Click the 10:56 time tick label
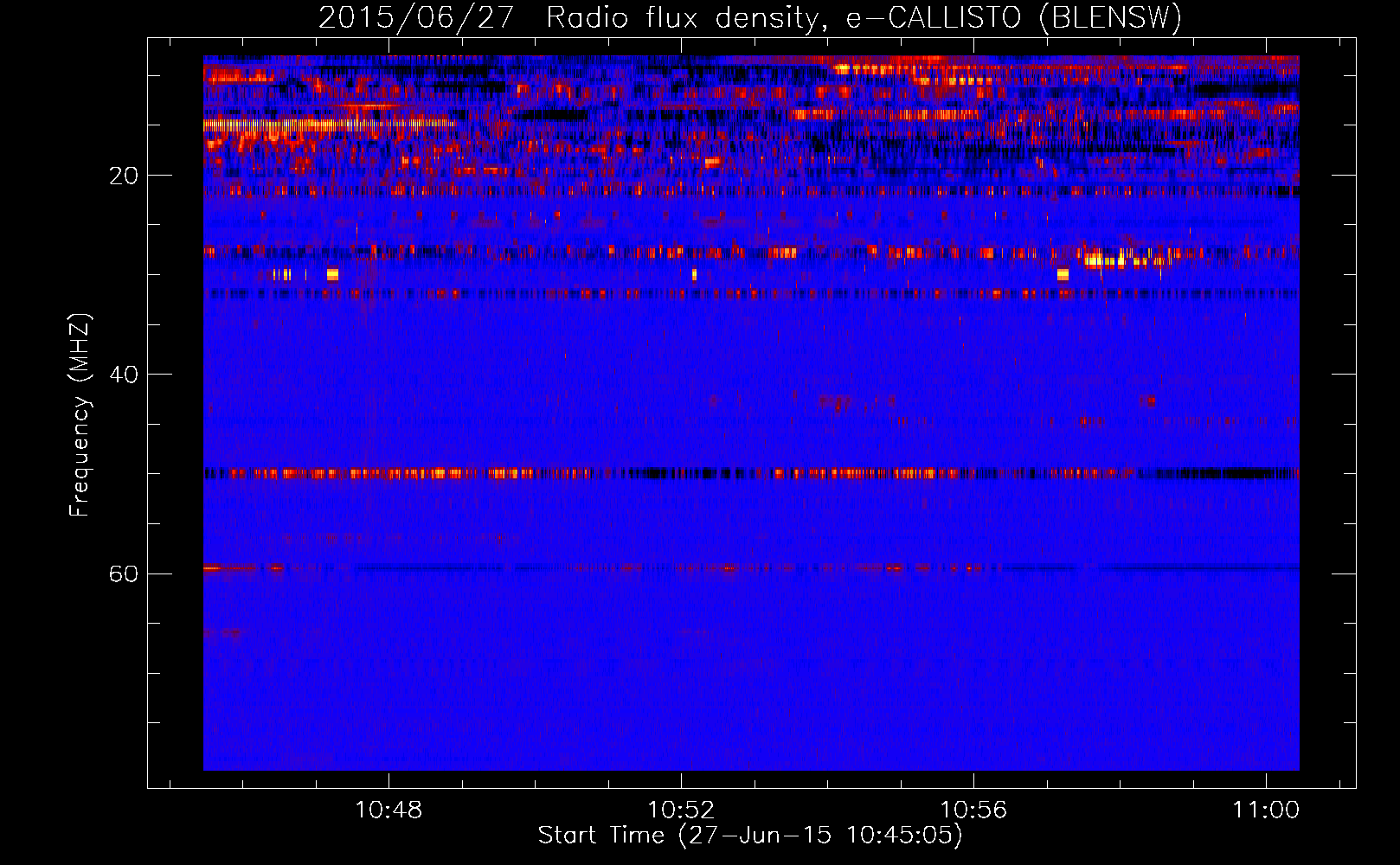1400x865 pixels. (973, 810)
